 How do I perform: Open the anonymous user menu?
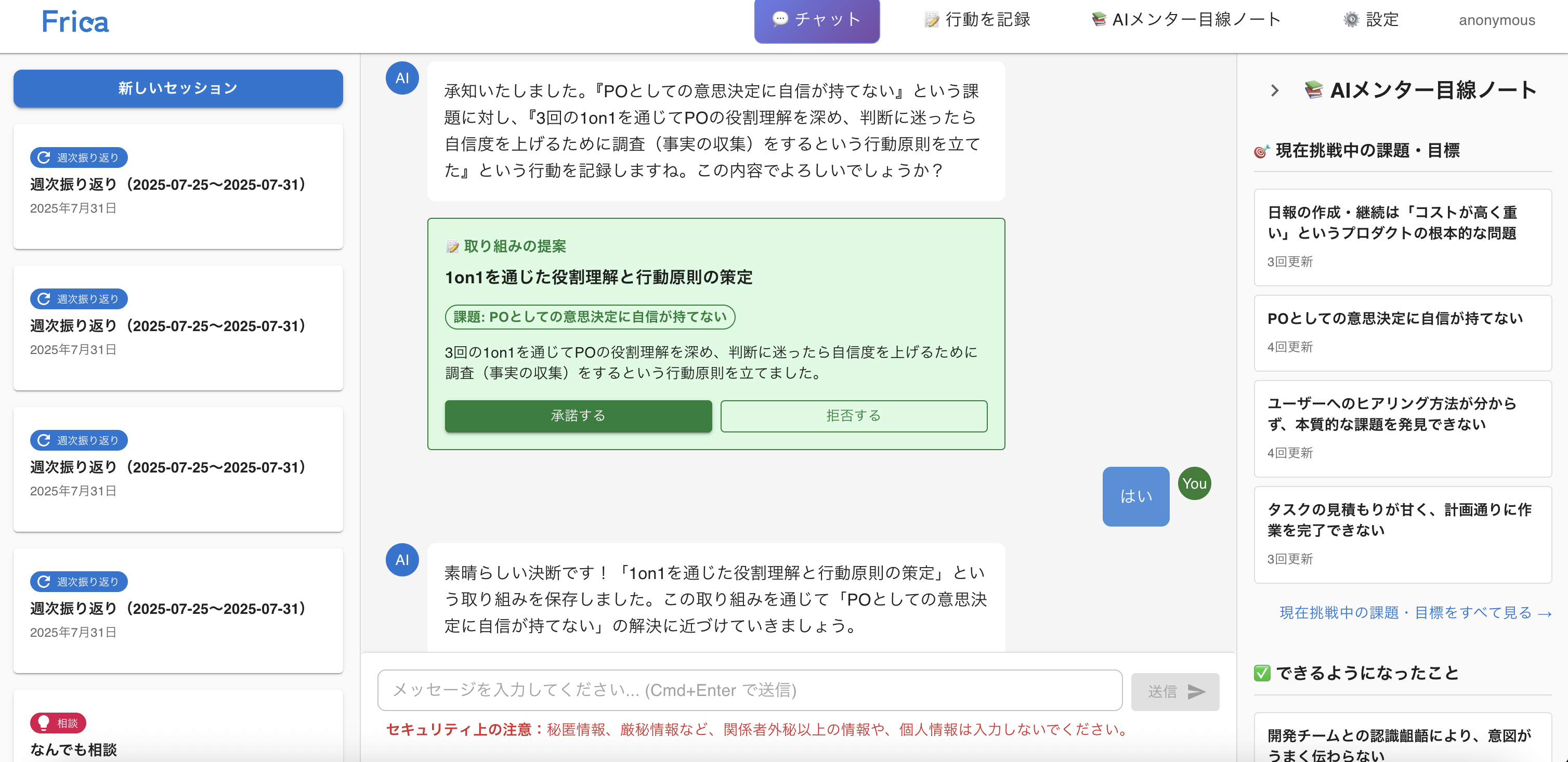click(1496, 20)
